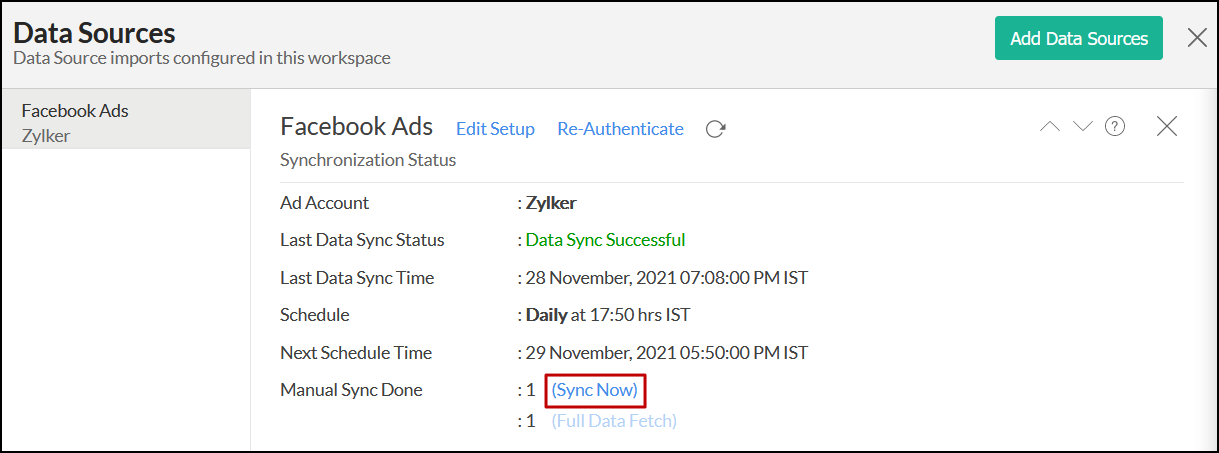Image resolution: width=1219 pixels, height=453 pixels.
Task: Click the up chevron arrow
Action: click(1050, 127)
